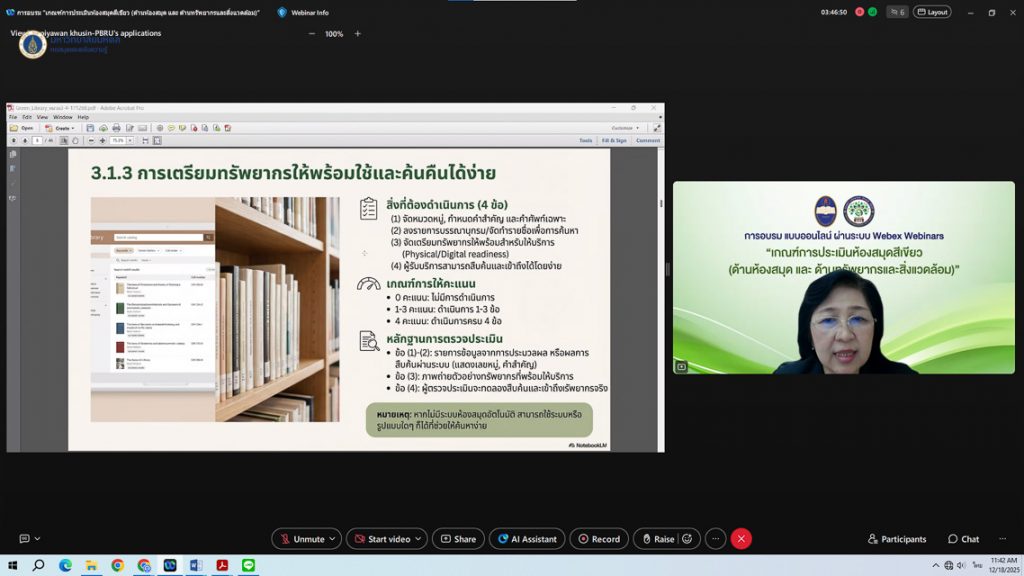
Task: Zoom out shared content with minus
Action: [311, 34]
